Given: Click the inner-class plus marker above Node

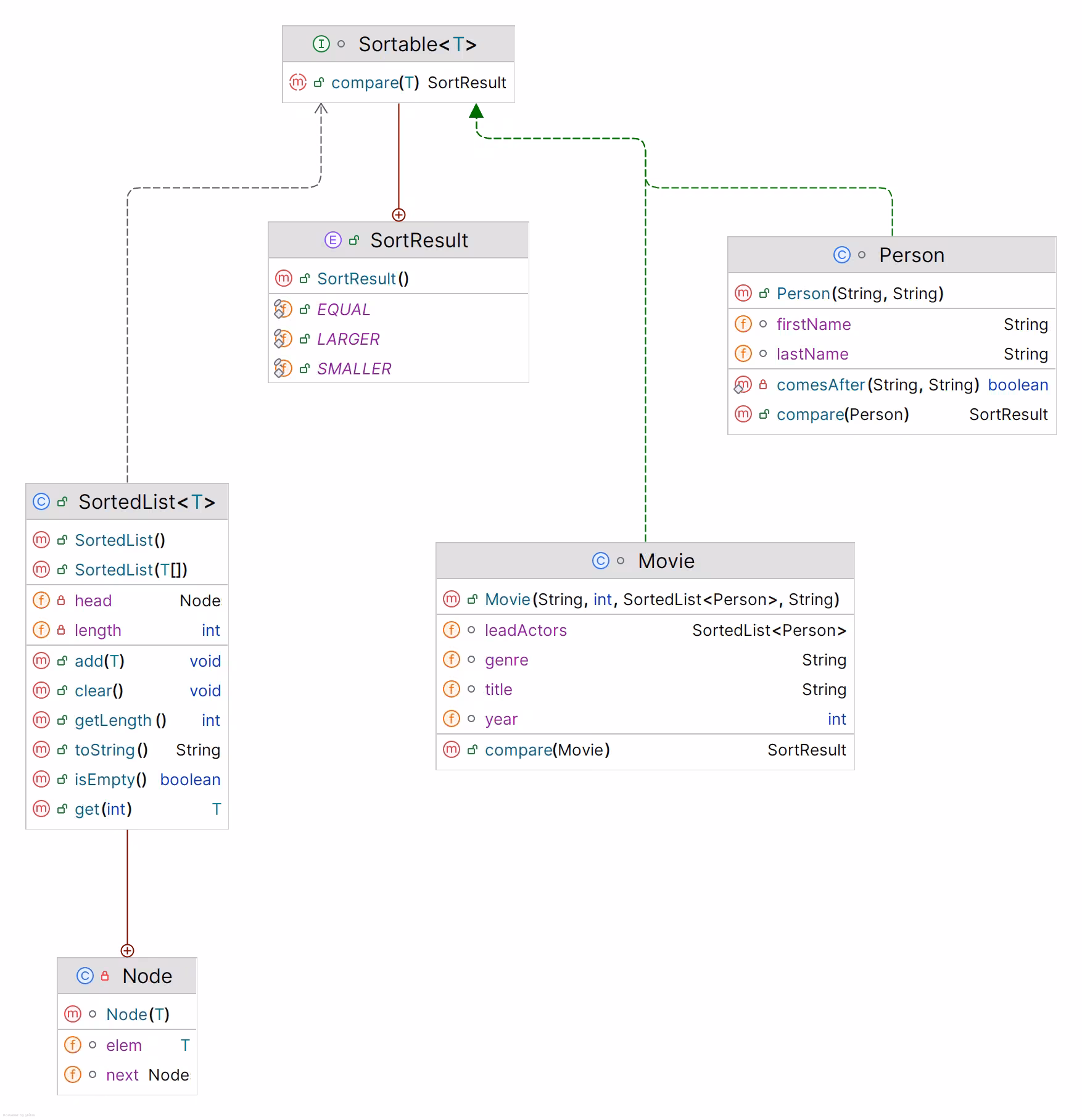Looking at the screenshot, I should click(127, 950).
